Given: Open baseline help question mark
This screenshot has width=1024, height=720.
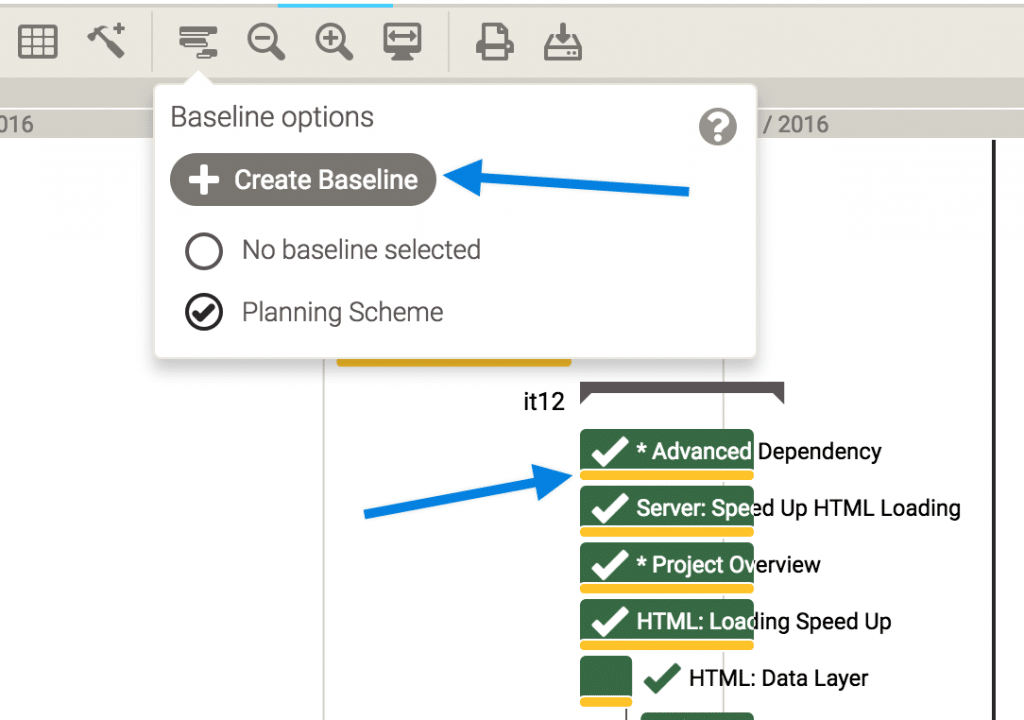Looking at the screenshot, I should 717,127.
